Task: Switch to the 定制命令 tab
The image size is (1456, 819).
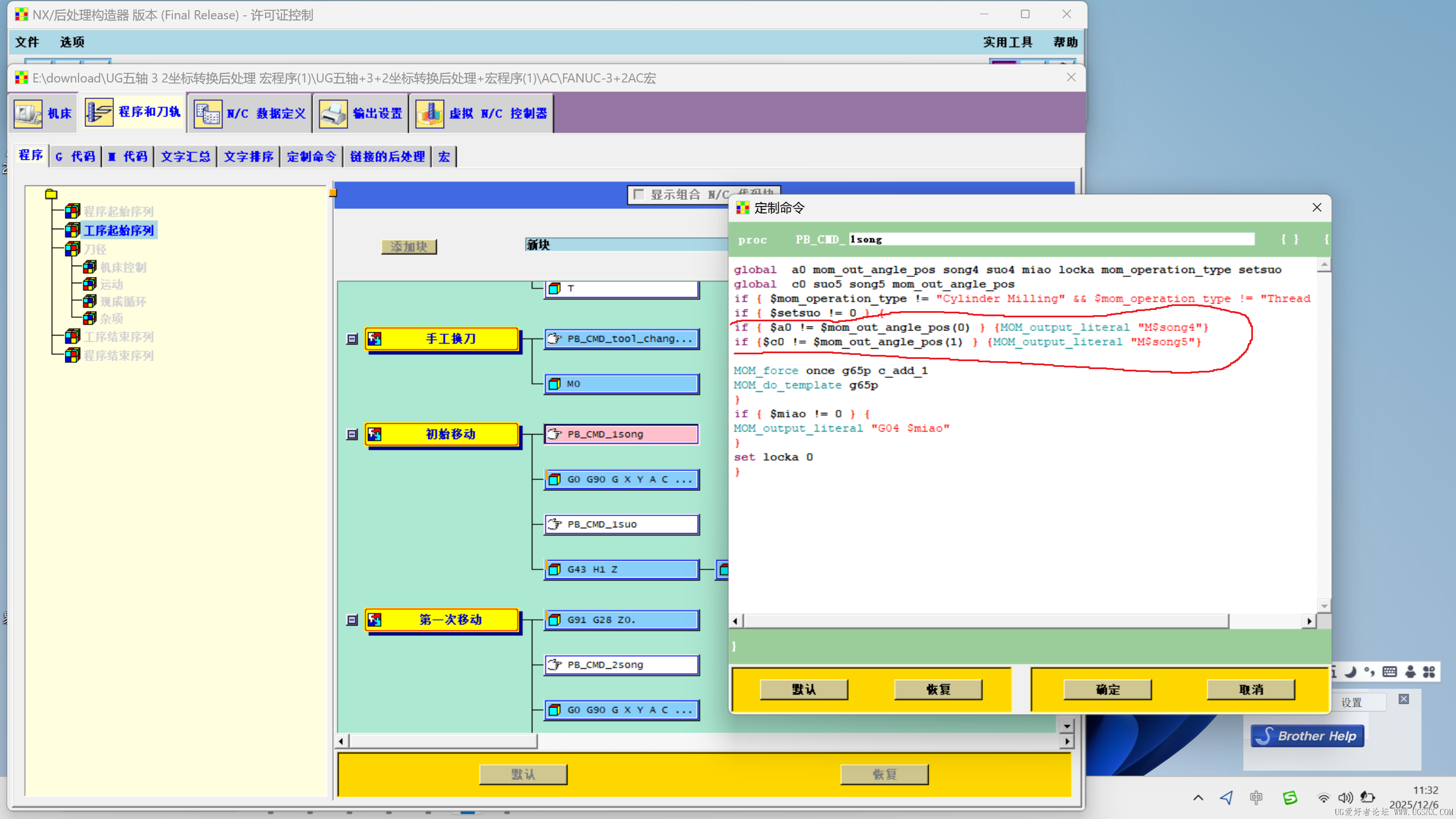Action: click(311, 156)
